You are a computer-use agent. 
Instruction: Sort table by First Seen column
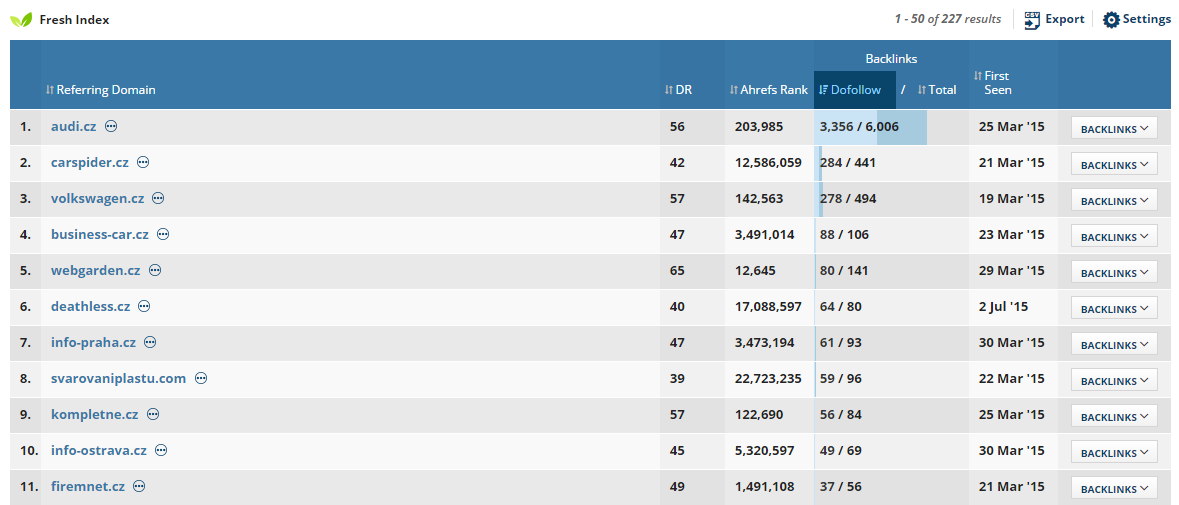pyautogui.click(x=992, y=83)
